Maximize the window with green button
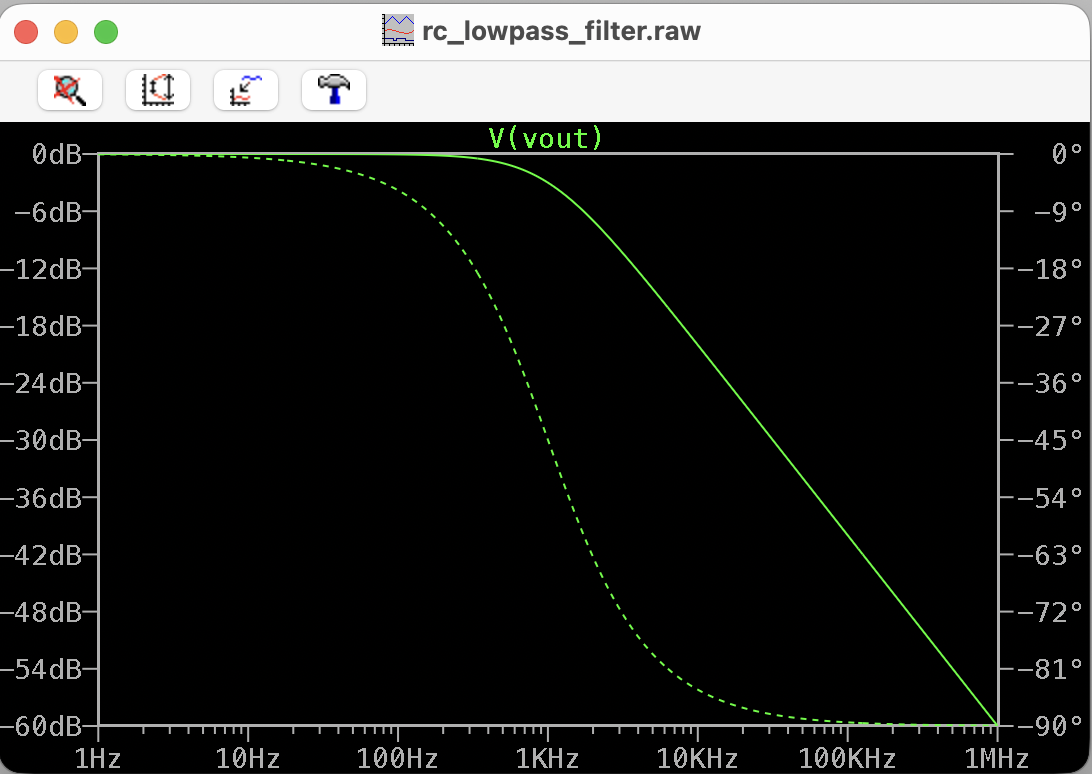 pos(106,32)
